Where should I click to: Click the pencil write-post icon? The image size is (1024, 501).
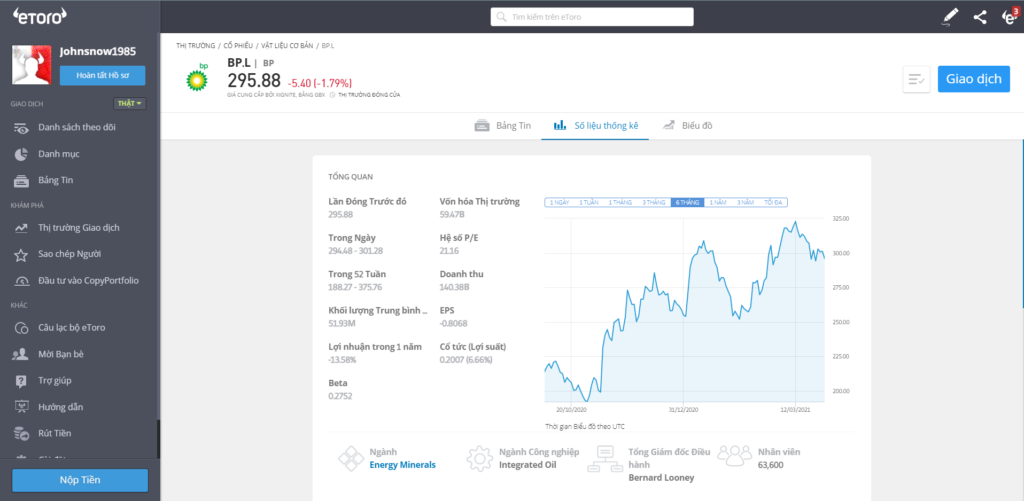click(950, 17)
